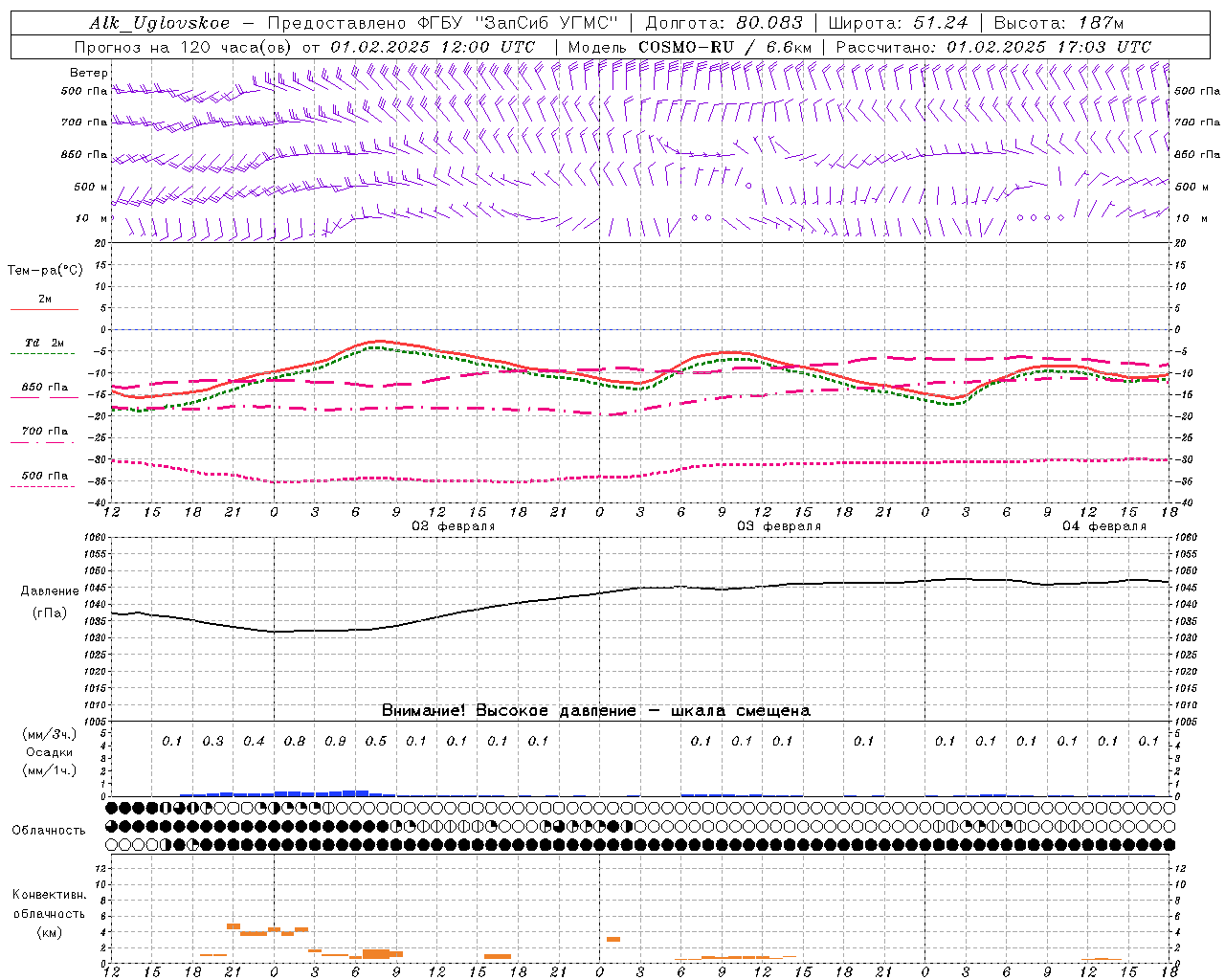Click the 700 гПа legend entry in temperature panel
Viewport: 1225px width, 980px height.
45,432
